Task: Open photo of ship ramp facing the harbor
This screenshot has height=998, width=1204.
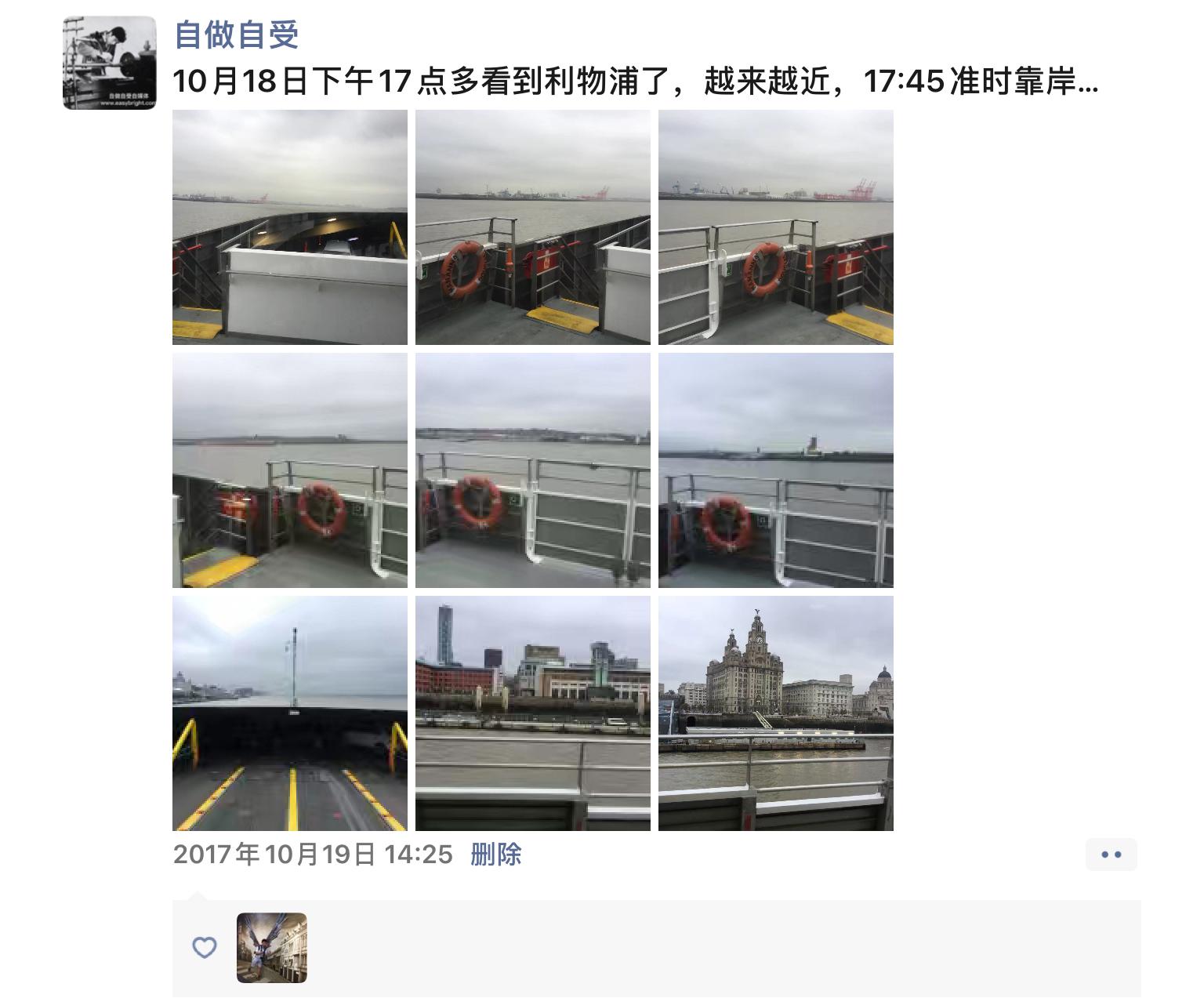Action: (x=290, y=227)
